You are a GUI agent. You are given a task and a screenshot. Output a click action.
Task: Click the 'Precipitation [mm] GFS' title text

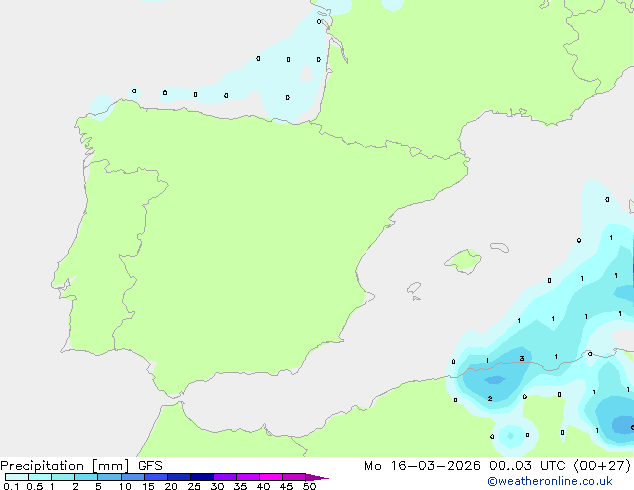pos(81,466)
